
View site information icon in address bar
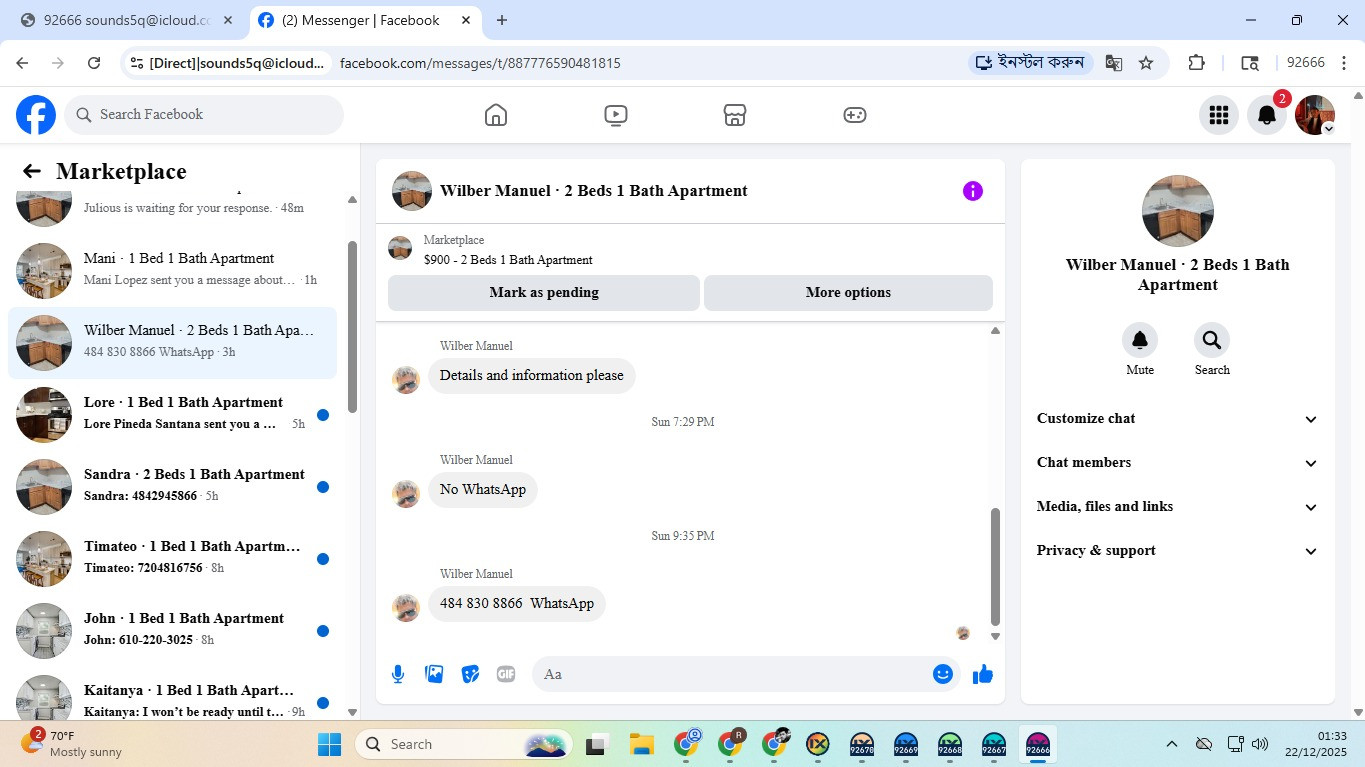(x=137, y=63)
